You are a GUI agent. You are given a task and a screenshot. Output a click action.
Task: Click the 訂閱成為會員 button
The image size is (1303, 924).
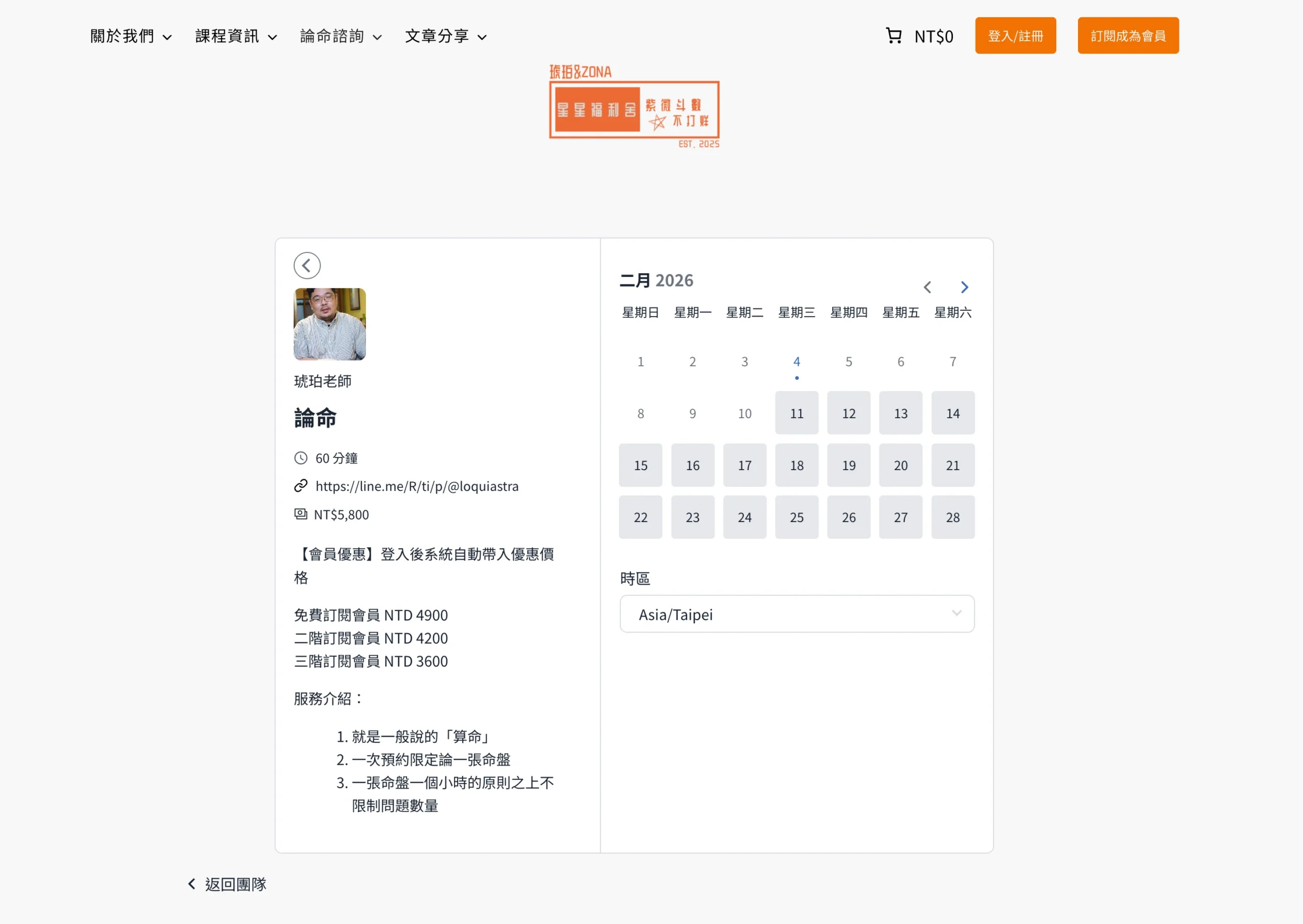(x=1128, y=36)
